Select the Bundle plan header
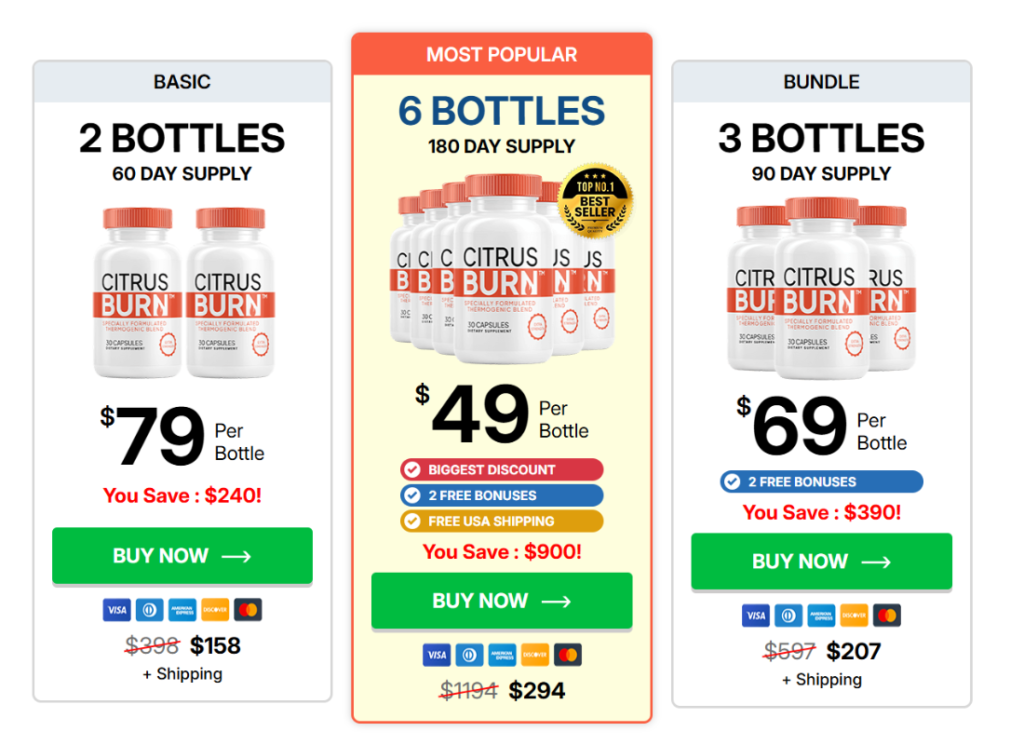 822,82
